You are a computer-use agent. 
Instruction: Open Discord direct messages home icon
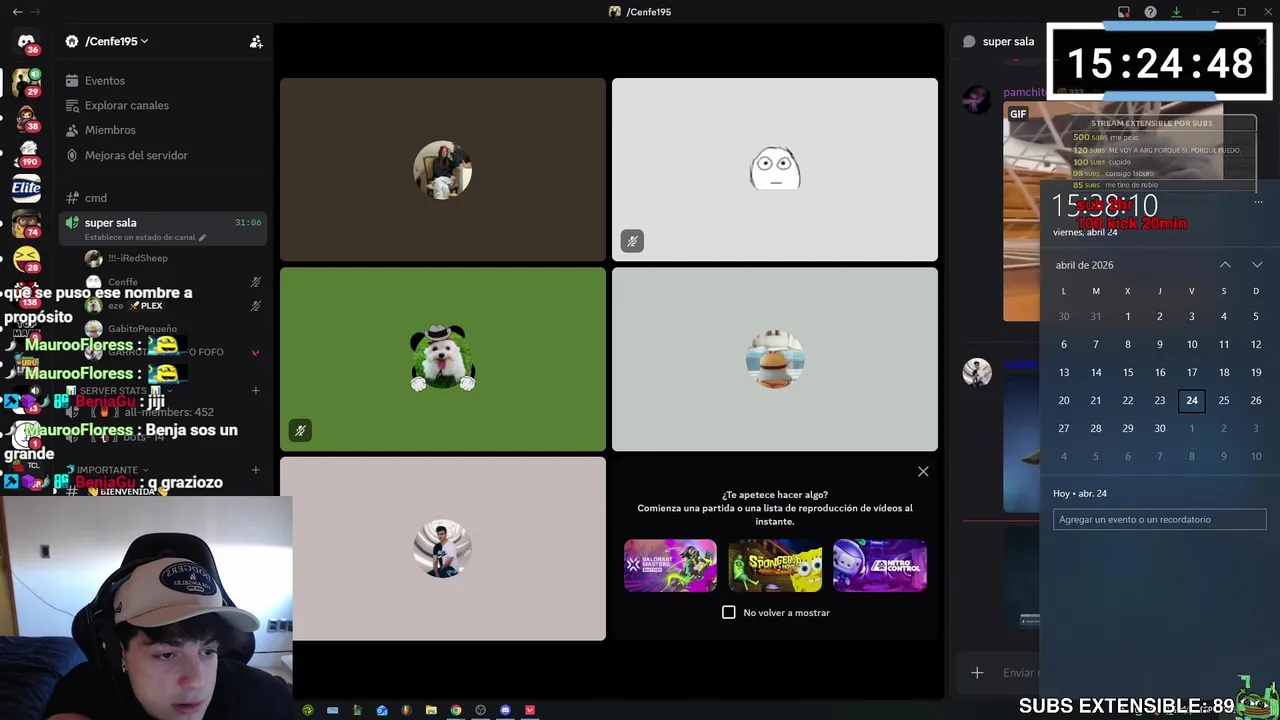(27, 42)
